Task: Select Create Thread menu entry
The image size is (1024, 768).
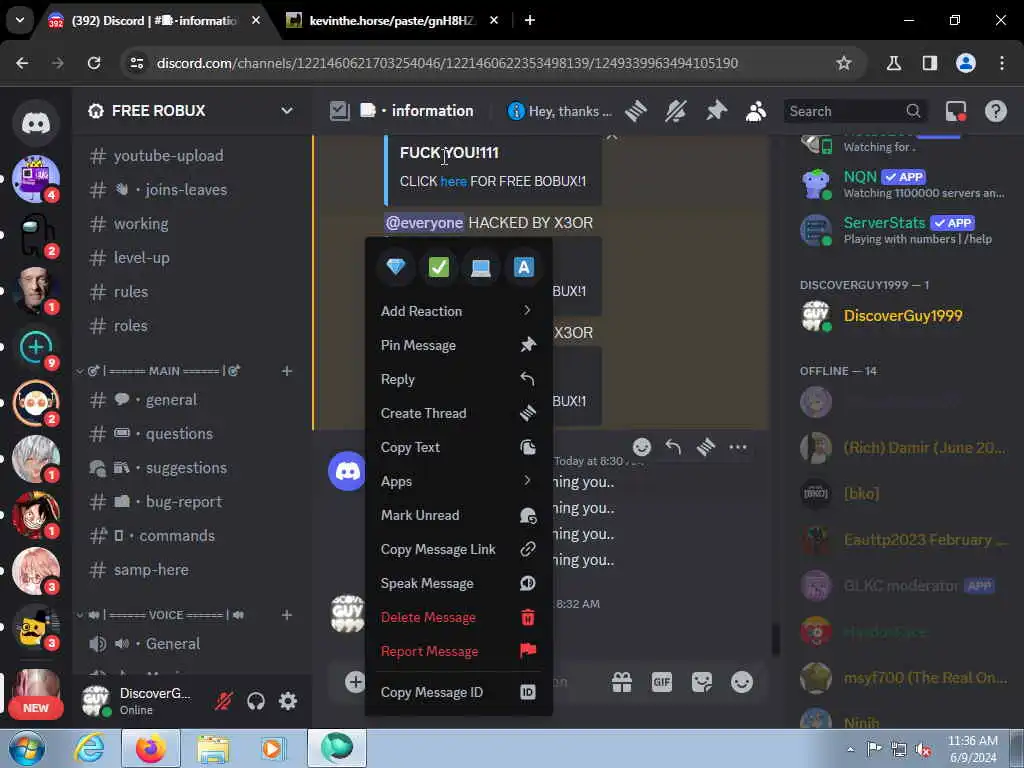Action: click(x=458, y=413)
